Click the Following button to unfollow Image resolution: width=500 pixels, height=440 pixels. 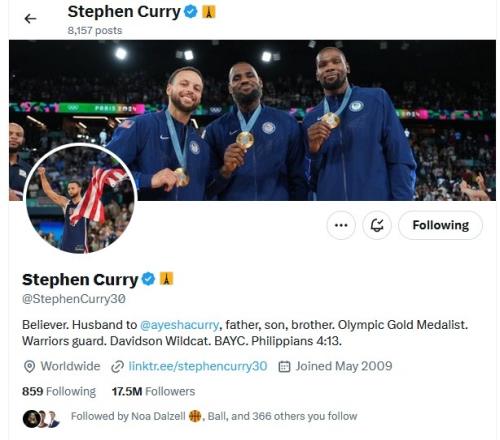click(440, 225)
